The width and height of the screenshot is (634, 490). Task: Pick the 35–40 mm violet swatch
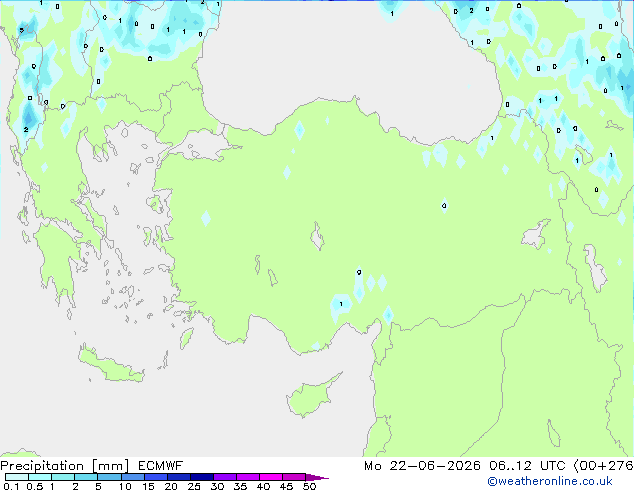point(248,477)
